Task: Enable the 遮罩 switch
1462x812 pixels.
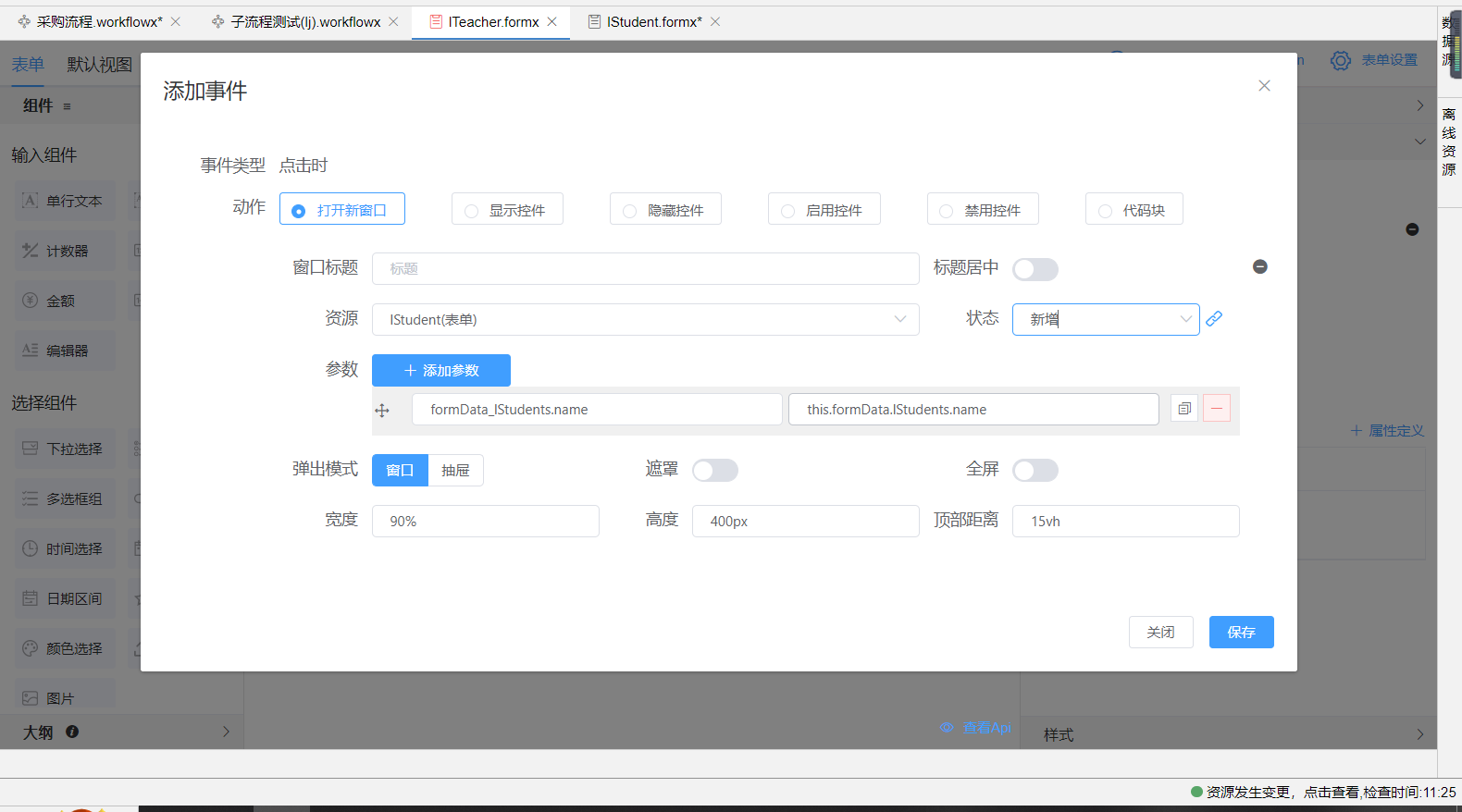Action: pos(714,471)
